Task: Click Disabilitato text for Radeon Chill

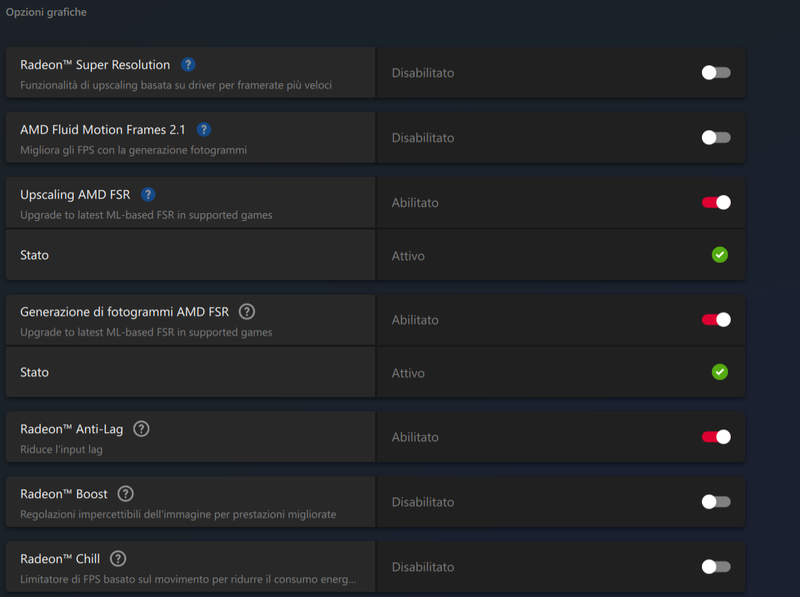Action: (422, 567)
